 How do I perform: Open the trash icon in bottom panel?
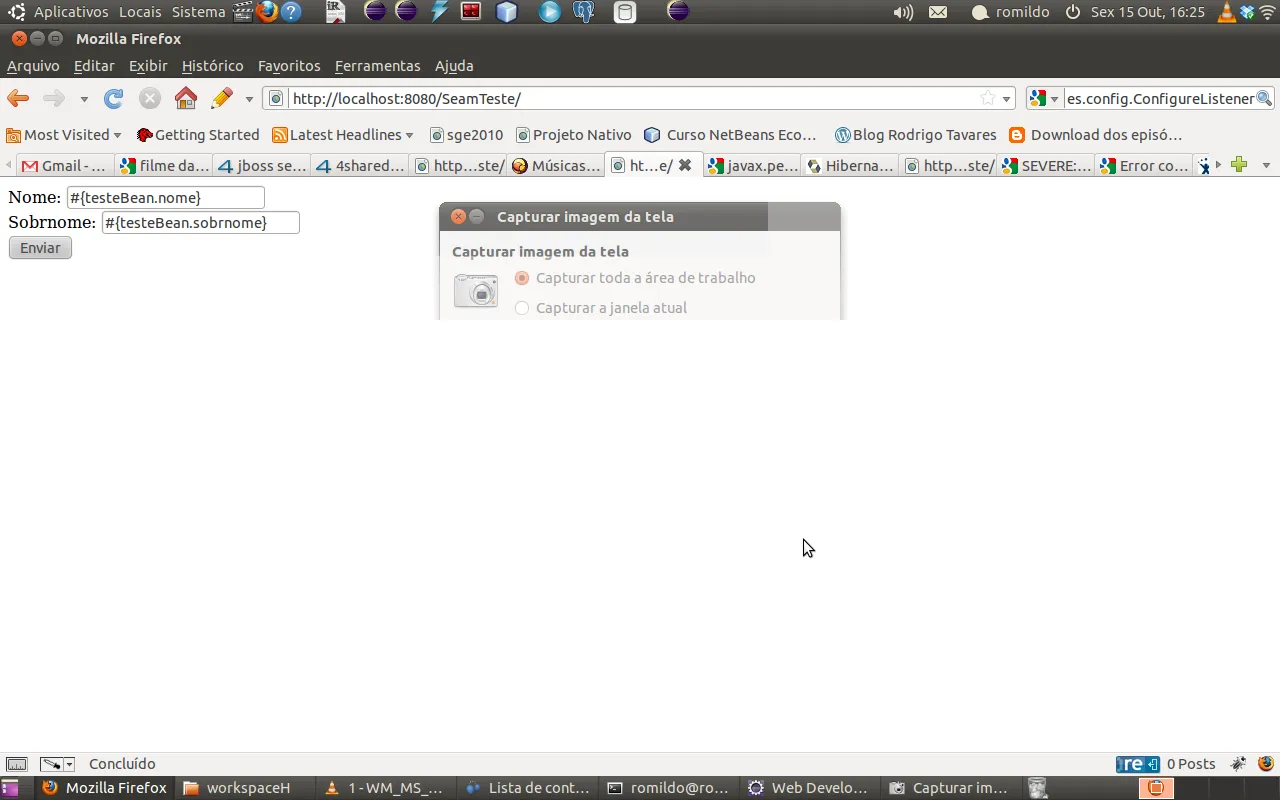[1037, 788]
